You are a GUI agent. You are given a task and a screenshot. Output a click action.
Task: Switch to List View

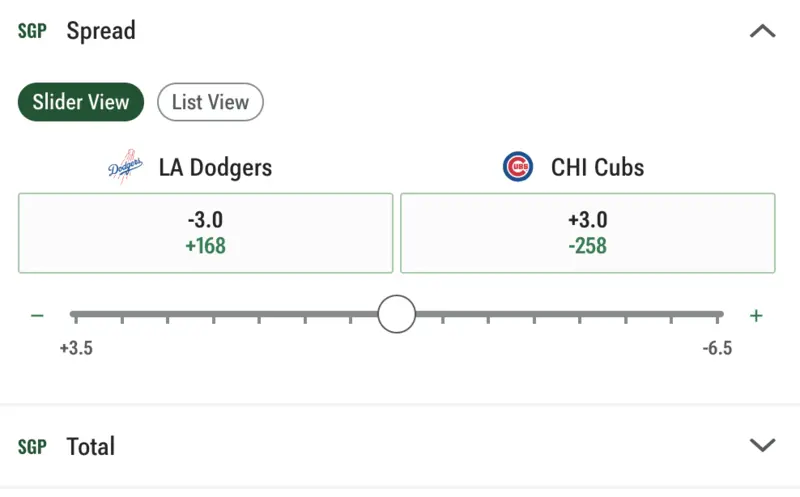210,102
